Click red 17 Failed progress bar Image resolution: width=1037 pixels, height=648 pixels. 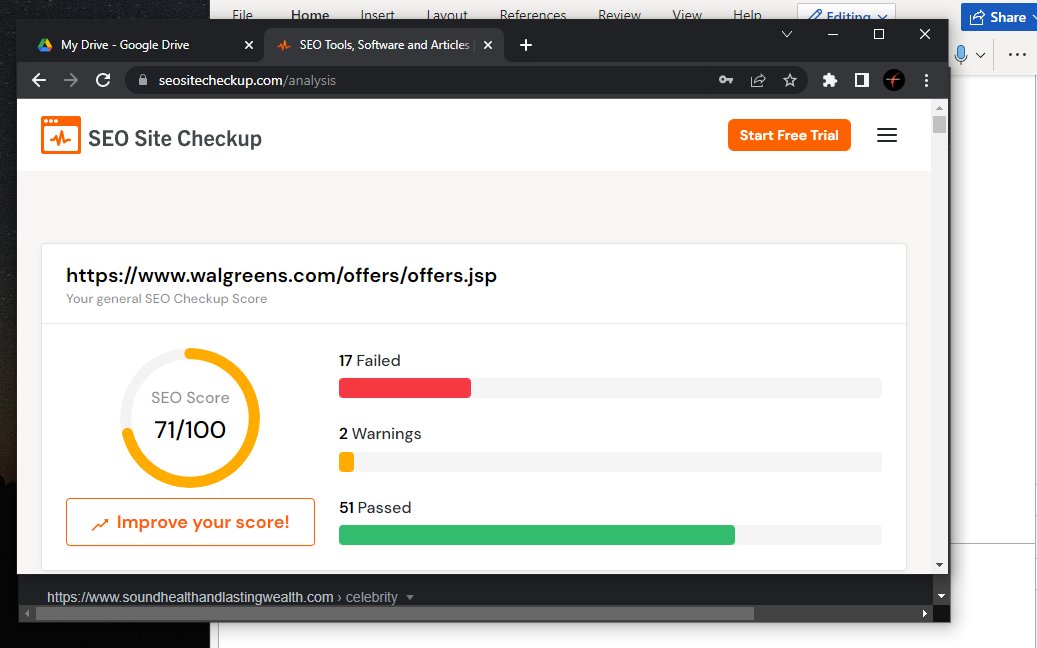405,388
